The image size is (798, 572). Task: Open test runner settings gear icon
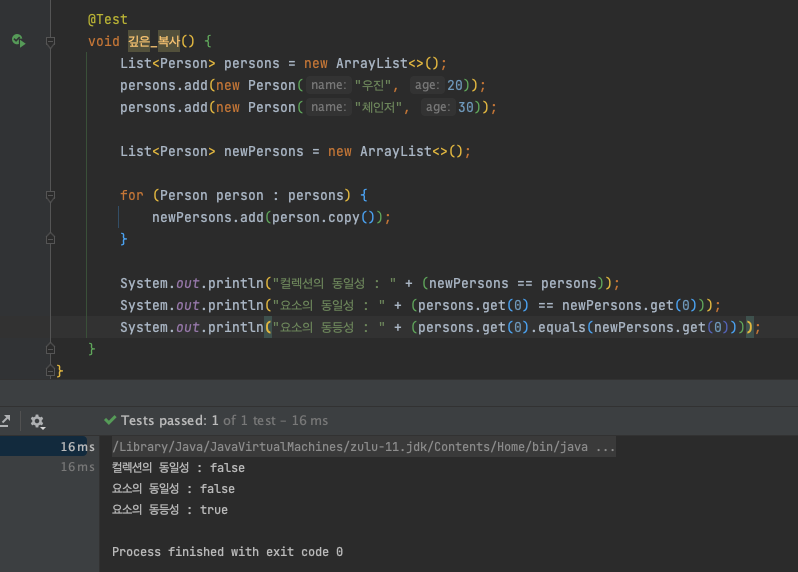pyautogui.click(x=37, y=421)
